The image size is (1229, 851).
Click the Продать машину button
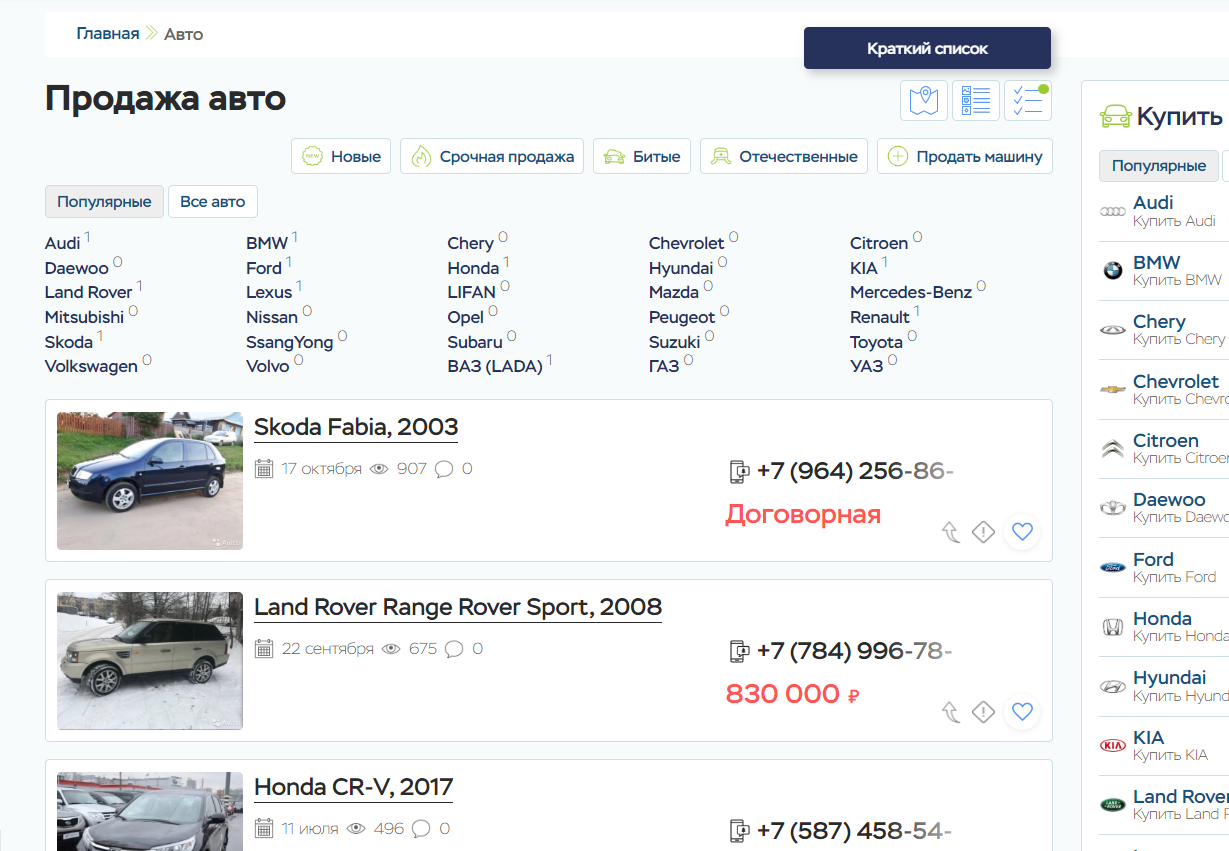pyautogui.click(x=964, y=157)
